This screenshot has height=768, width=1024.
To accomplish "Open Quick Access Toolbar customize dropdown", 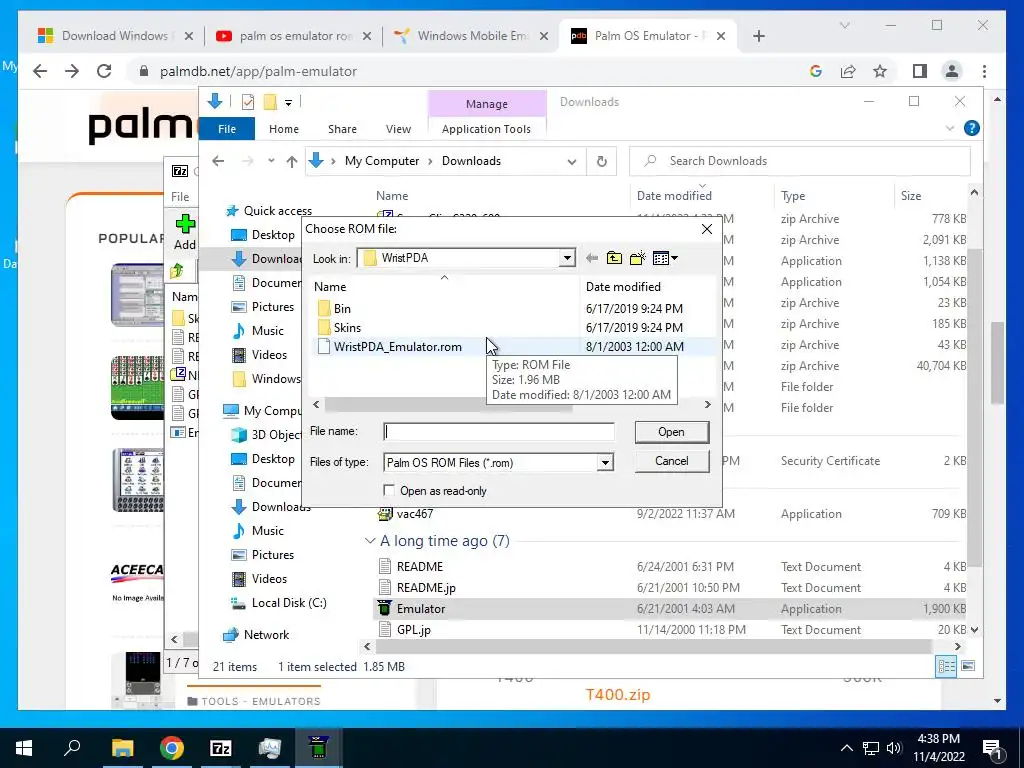I will pyautogui.click(x=288, y=103).
